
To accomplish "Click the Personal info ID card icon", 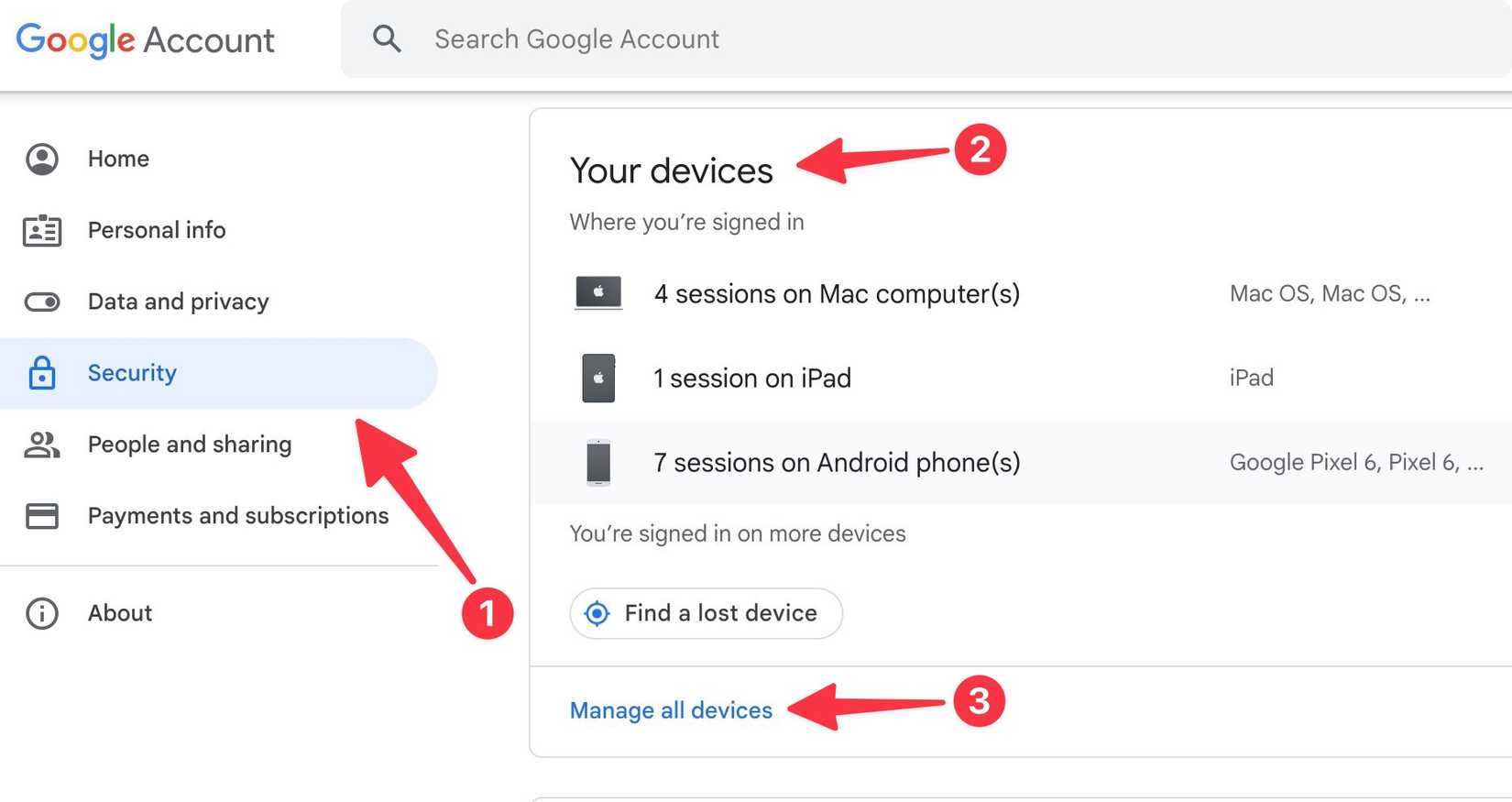I will pyautogui.click(x=42, y=230).
